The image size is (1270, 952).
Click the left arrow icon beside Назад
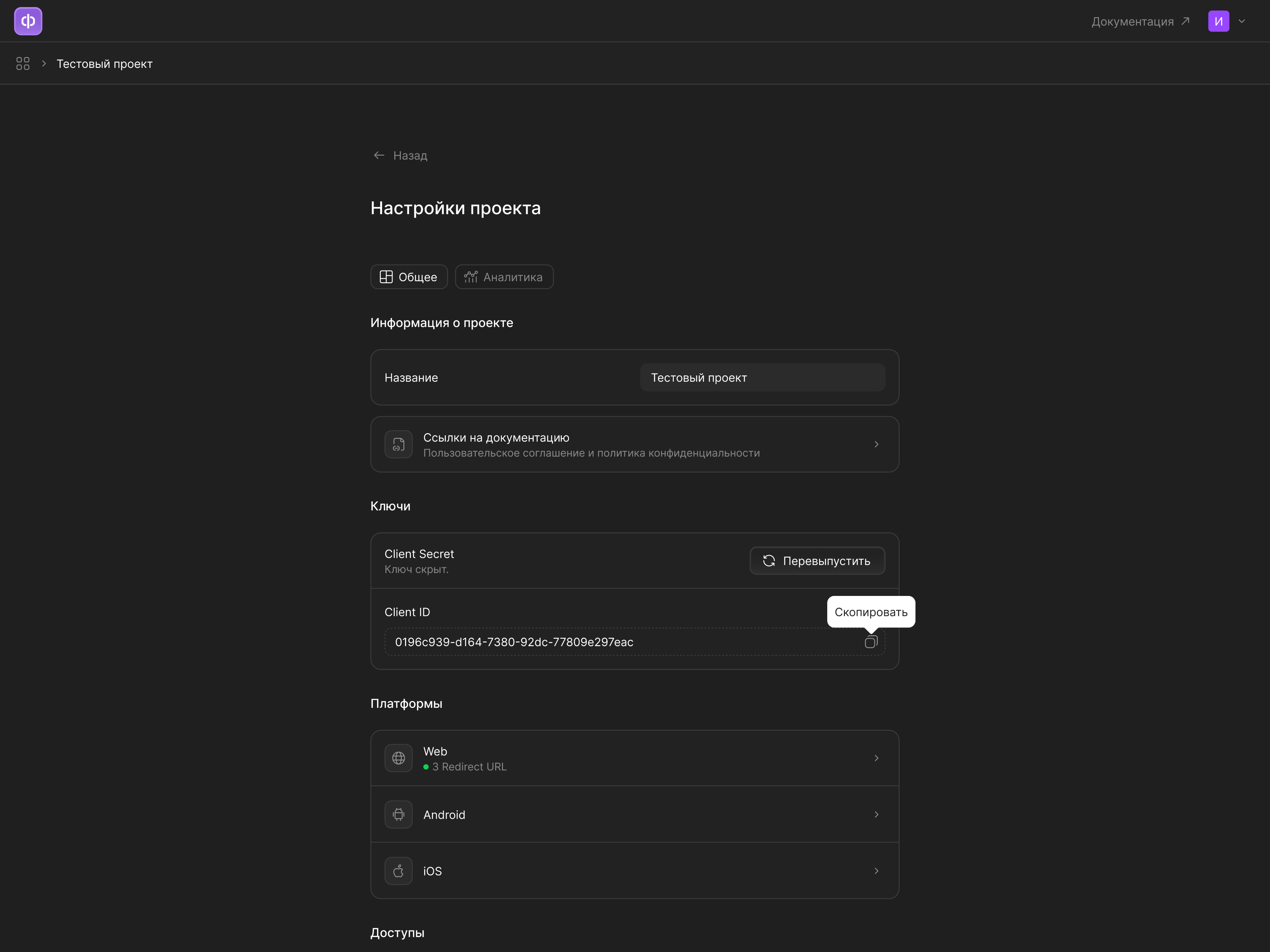tap(379, 156)
